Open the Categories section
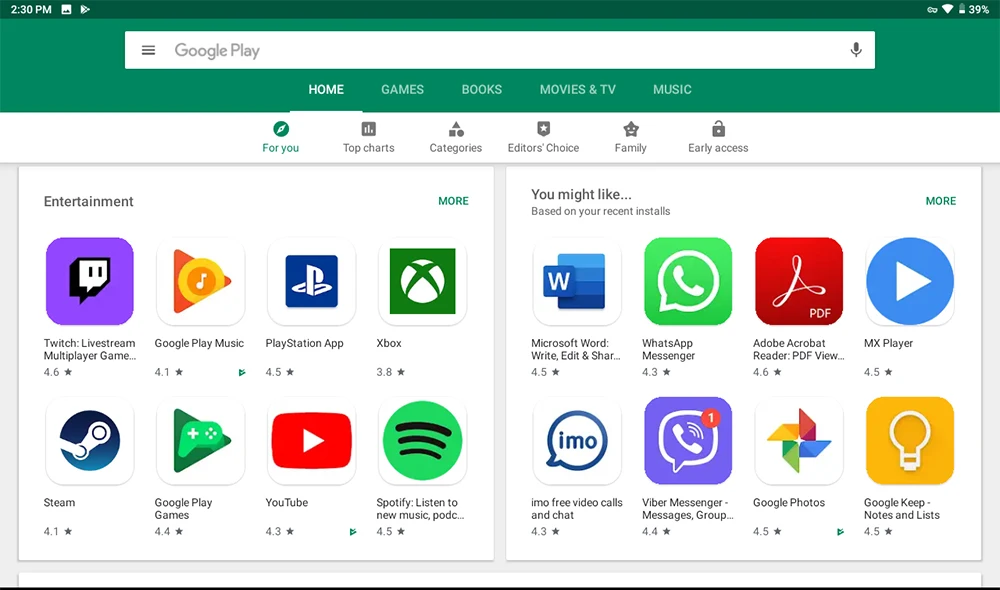 point(455,137)
